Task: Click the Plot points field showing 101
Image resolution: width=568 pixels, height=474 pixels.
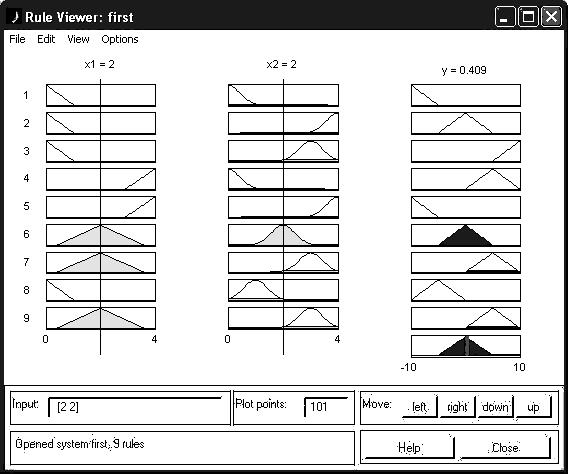Action: coord(326,407)
